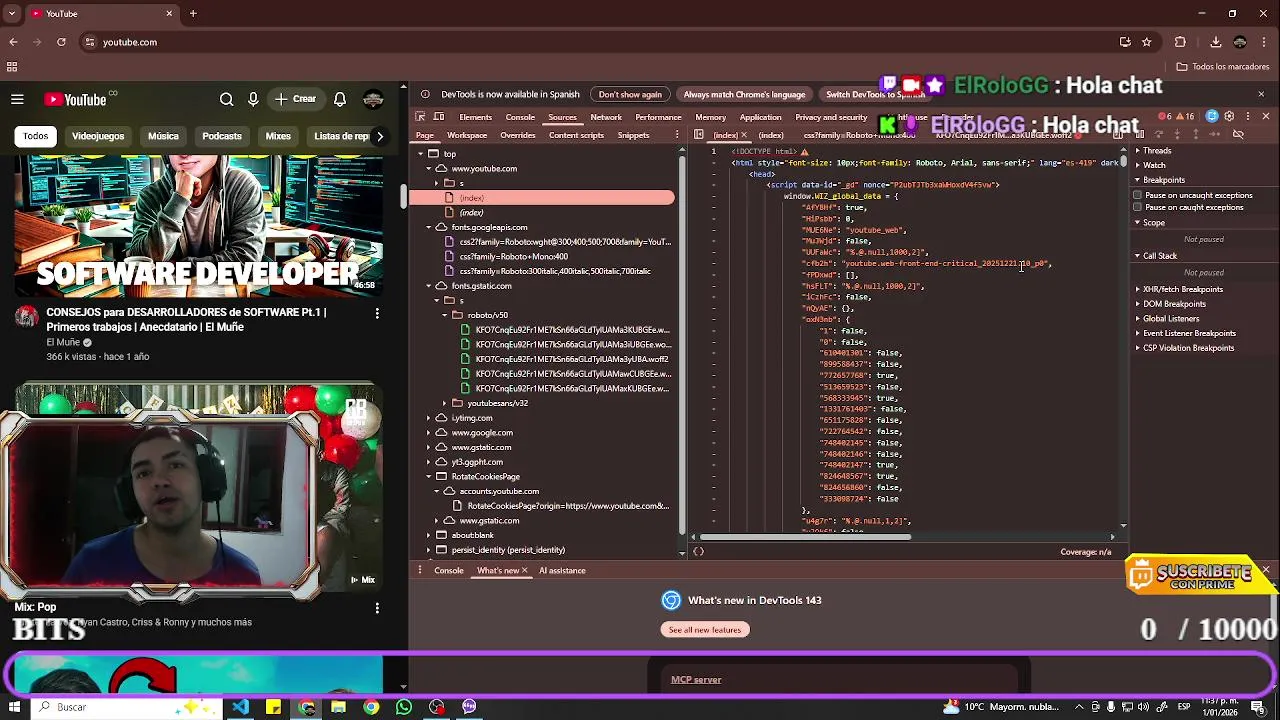The height and width of the screenshot is (720, 1280).
Task: Bookmark this page with the star icon
Action: click(x=1147, y=42)
